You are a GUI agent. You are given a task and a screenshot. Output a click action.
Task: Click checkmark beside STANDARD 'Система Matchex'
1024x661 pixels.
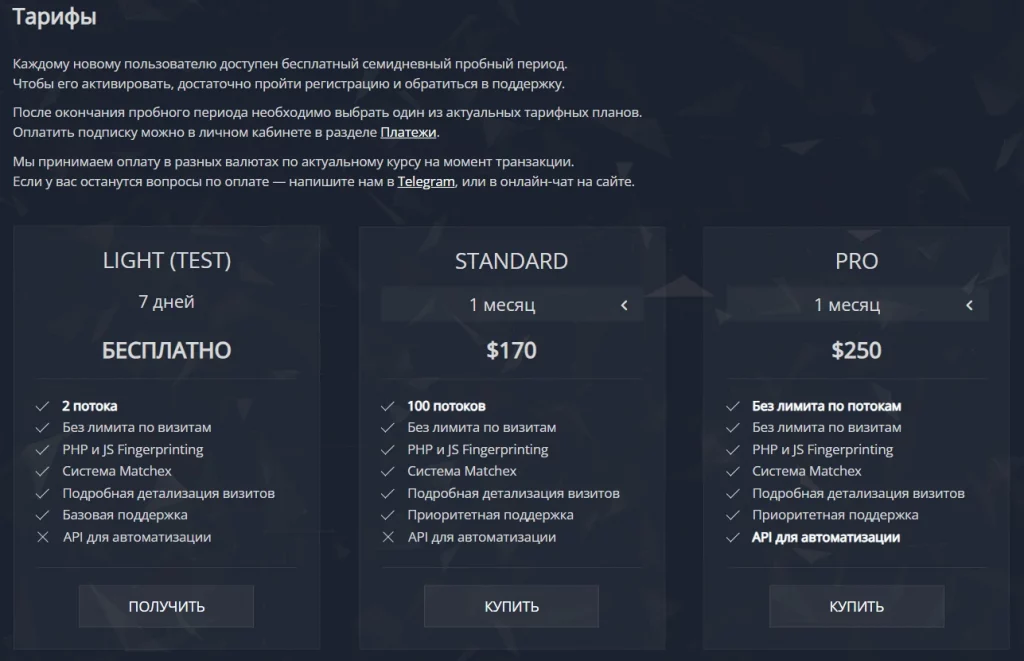tap(387, 471)
